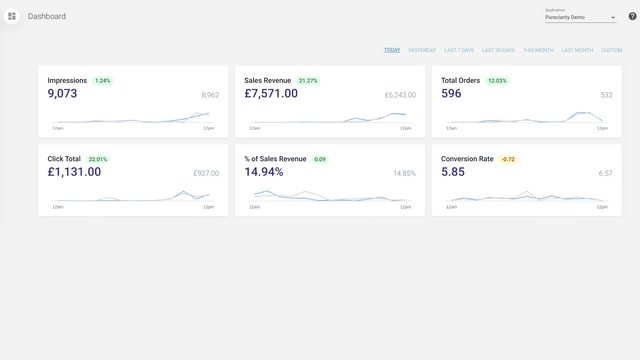Open the Custom date range option

tap(611, 50)
